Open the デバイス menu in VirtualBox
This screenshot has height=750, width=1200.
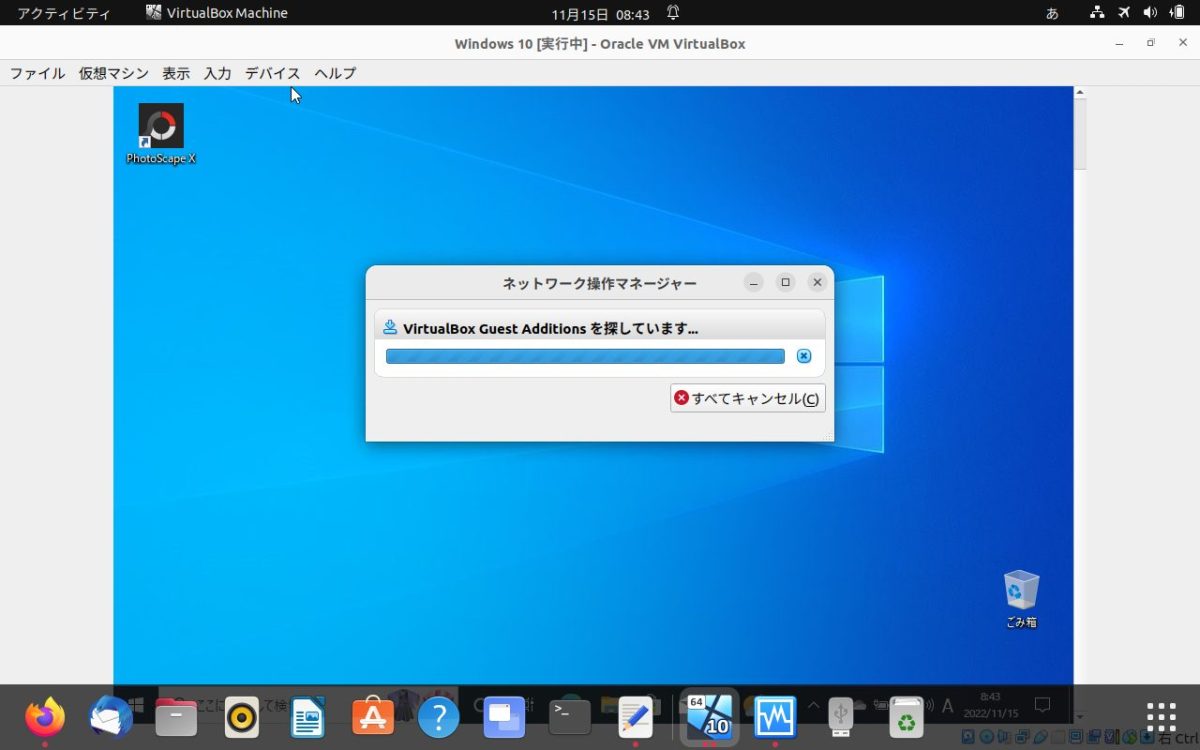coord(271,73)
